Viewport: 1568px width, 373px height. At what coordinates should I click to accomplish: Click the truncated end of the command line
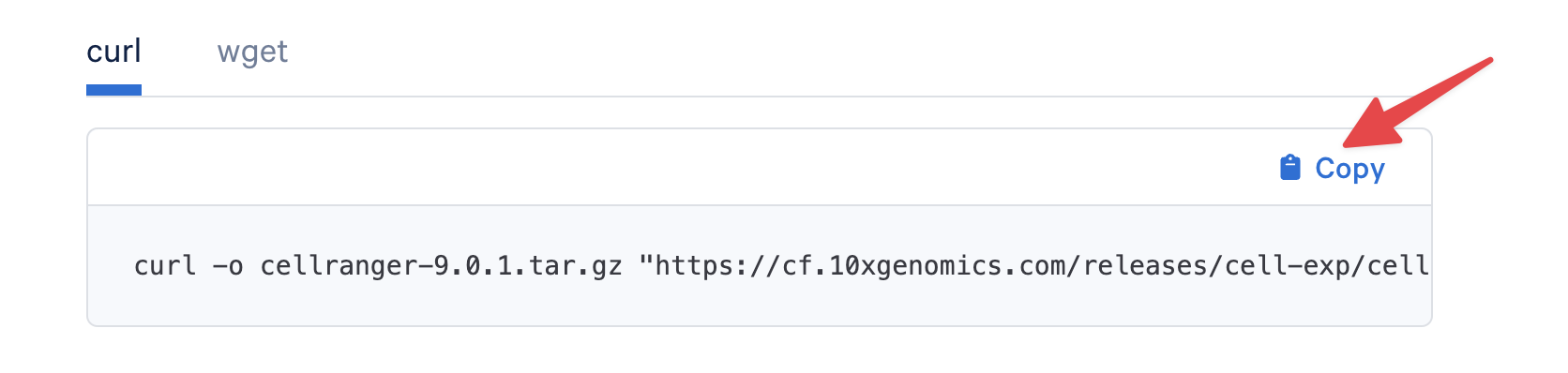pos(1398,266)
